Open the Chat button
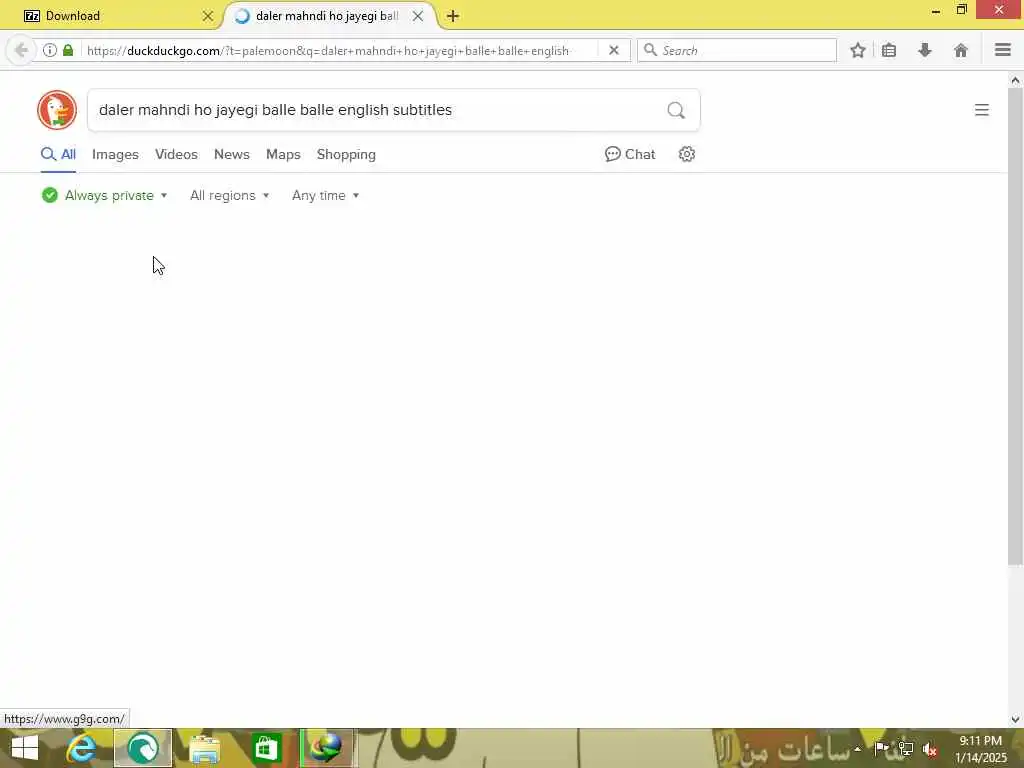The height and width of the screenshot is (768, 1024). tap(630, 154)
